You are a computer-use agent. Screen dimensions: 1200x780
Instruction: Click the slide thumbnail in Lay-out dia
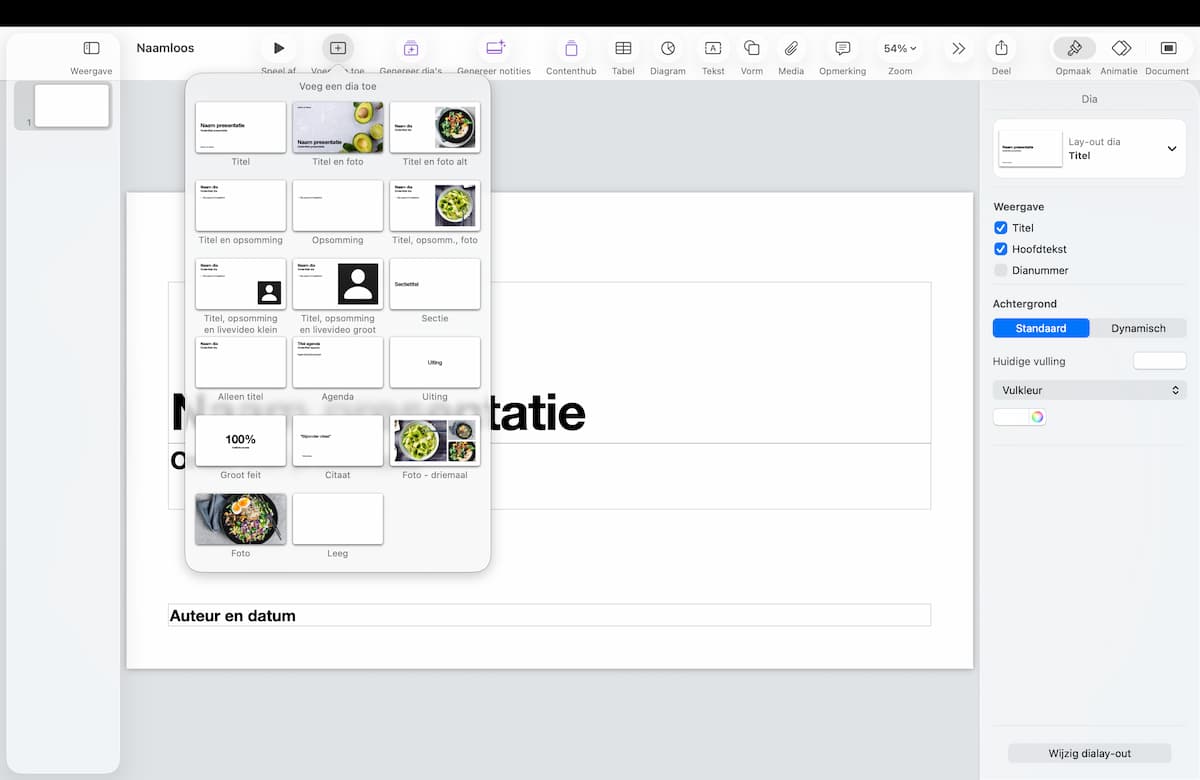click(1030, 149)
